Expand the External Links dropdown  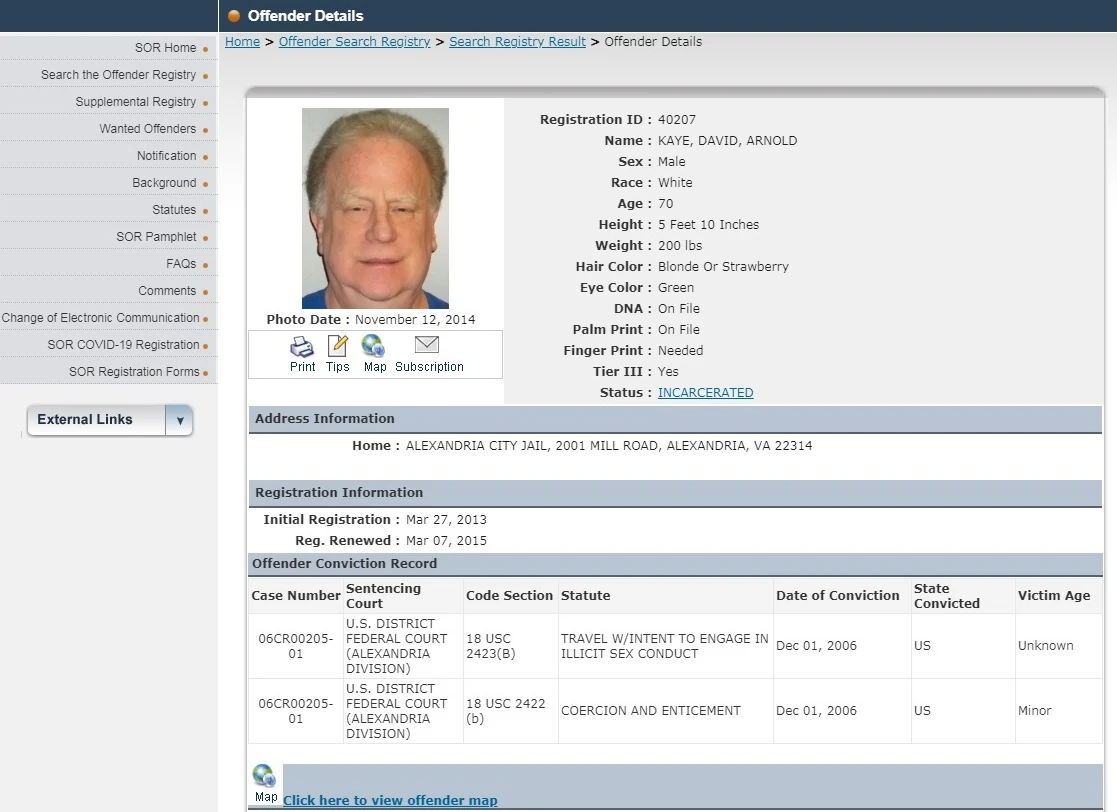coord(179,420)
